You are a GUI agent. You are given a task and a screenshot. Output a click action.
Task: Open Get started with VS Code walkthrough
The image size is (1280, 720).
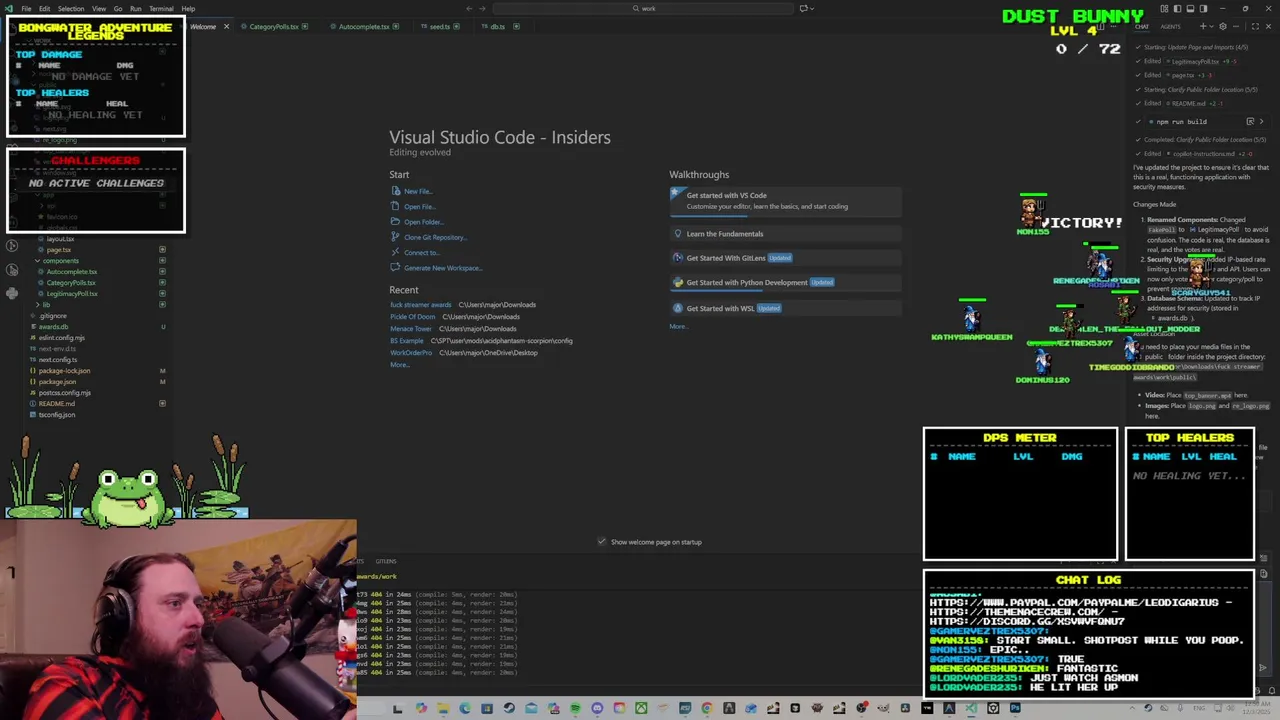(786, 200)
